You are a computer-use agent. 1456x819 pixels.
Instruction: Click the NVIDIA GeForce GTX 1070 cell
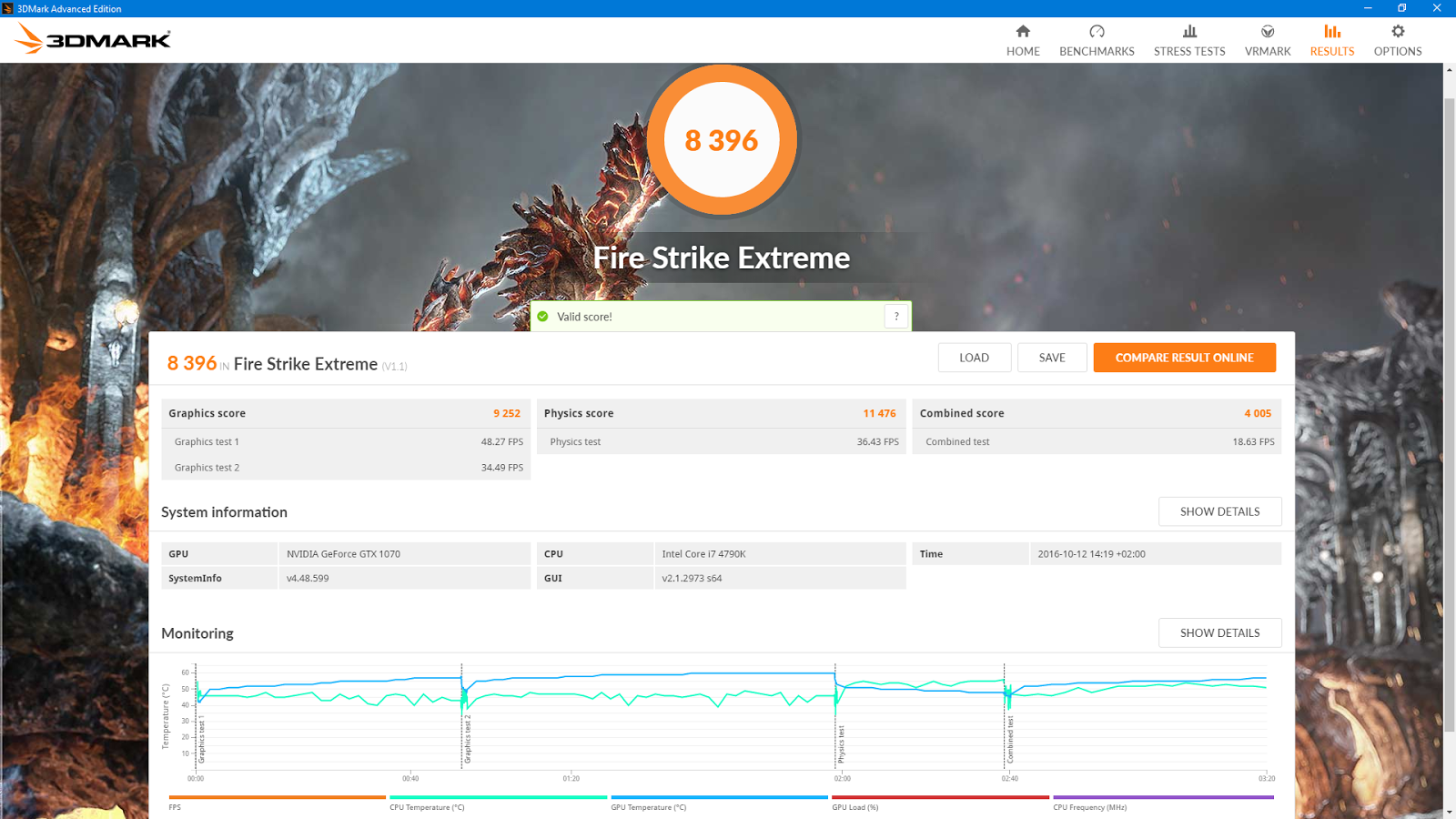click(x=404, y=553)
